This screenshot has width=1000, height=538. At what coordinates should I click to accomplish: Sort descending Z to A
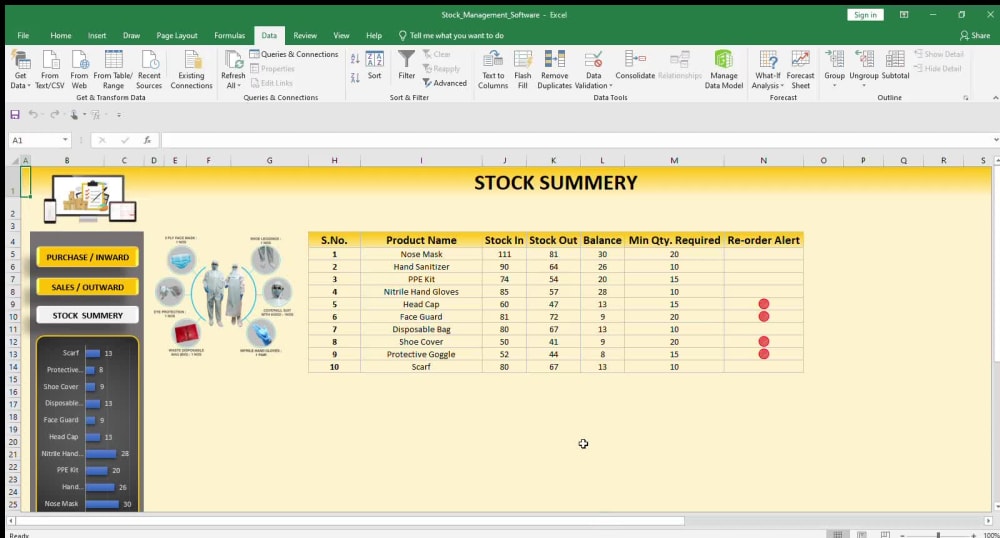[355, 78]
